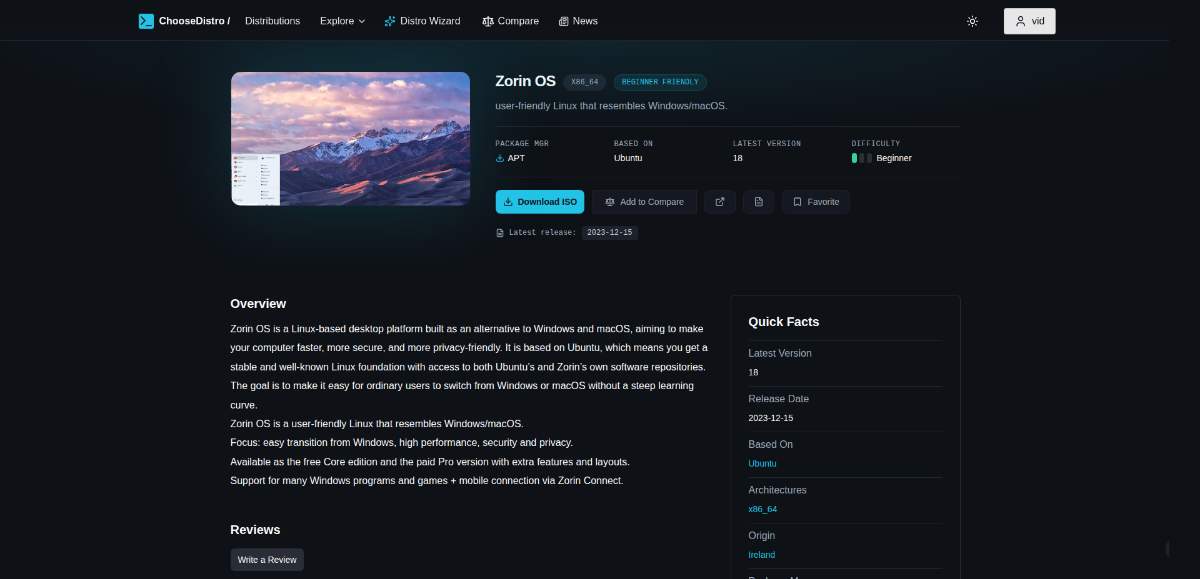Click the file icon beside Latest release
Viewport: 1200px width, 579px height.
coord(500,233)
